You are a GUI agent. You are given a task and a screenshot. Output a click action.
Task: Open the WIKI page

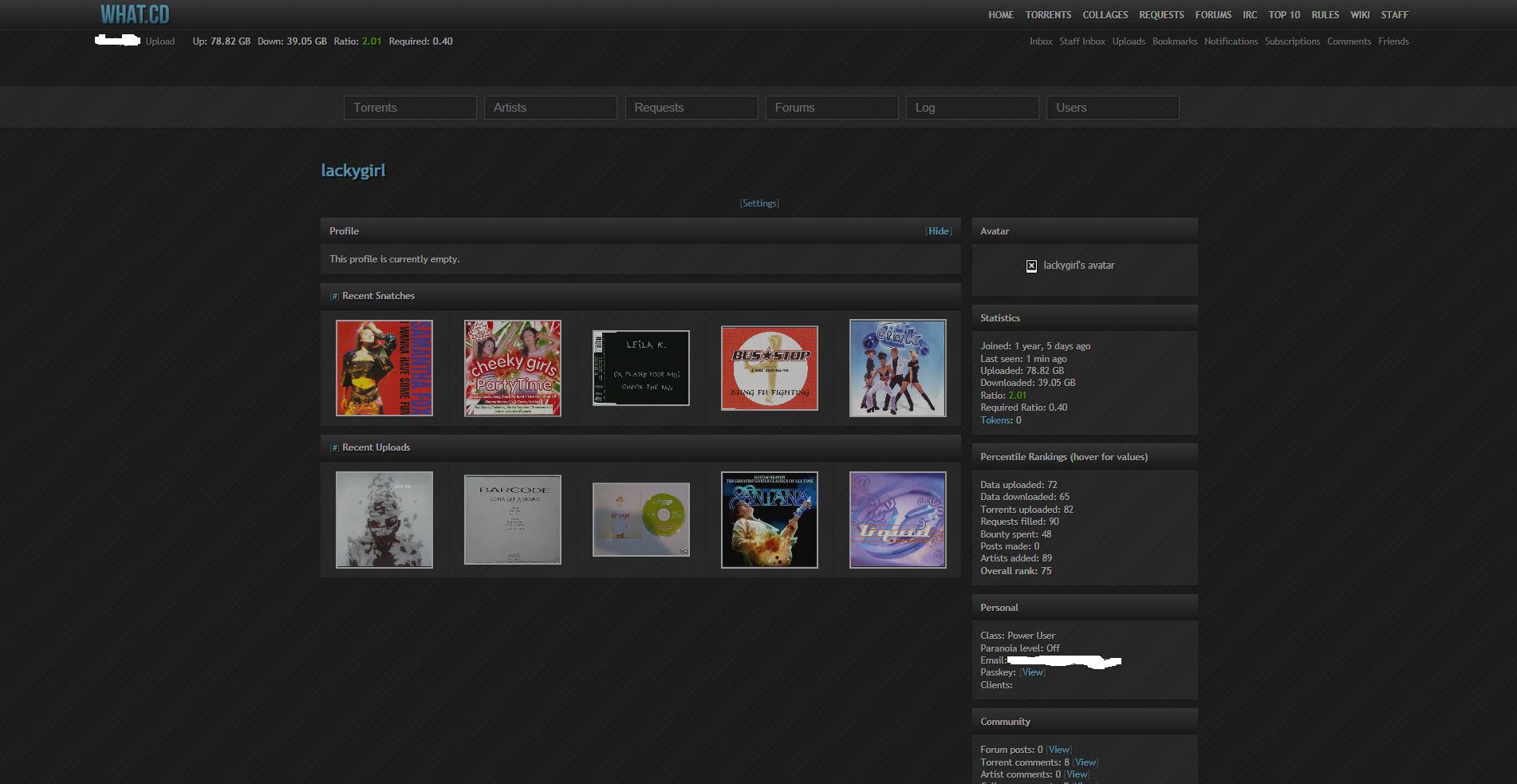click(x=1360, y=15)
